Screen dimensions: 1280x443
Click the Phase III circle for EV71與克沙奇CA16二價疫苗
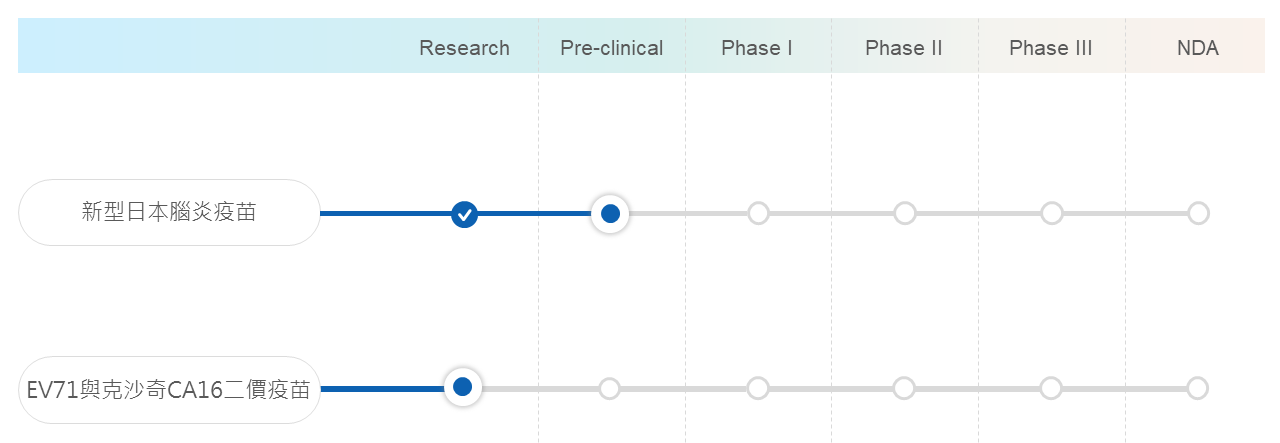click(x=1050, y=388)
